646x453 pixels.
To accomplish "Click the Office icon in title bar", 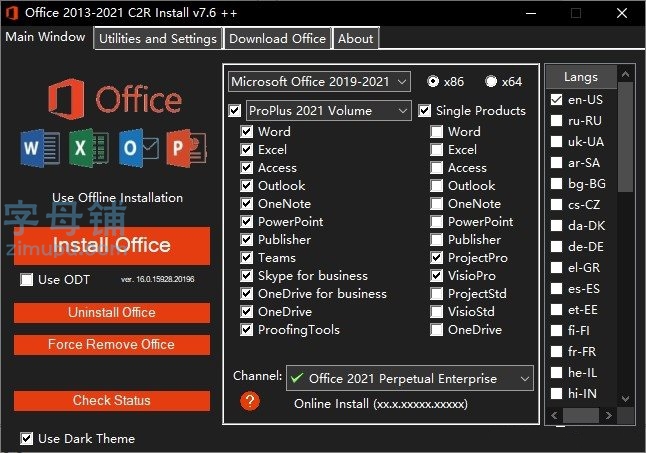I will pos(12,13).
